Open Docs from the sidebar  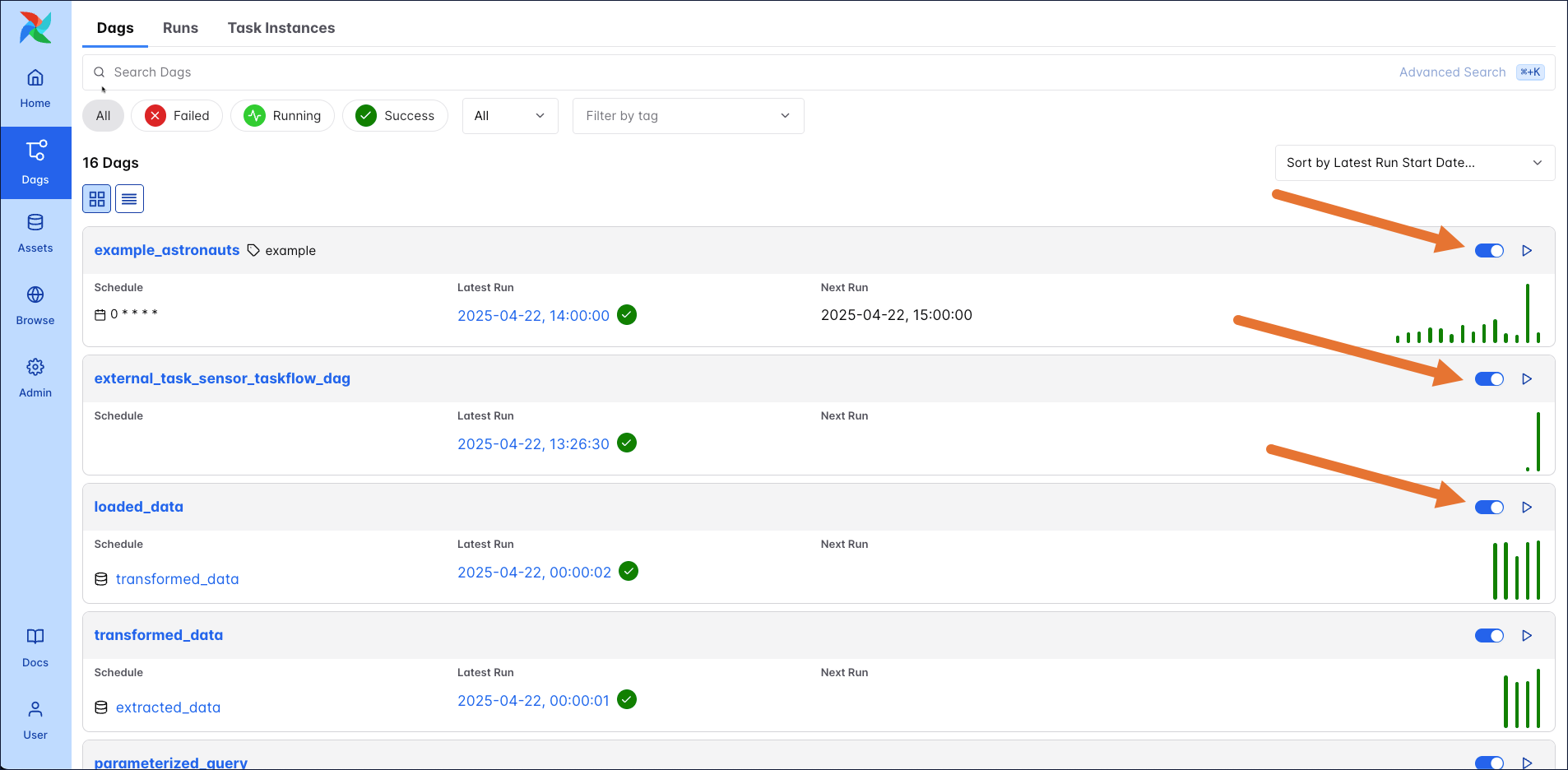[x=35, y=648]
